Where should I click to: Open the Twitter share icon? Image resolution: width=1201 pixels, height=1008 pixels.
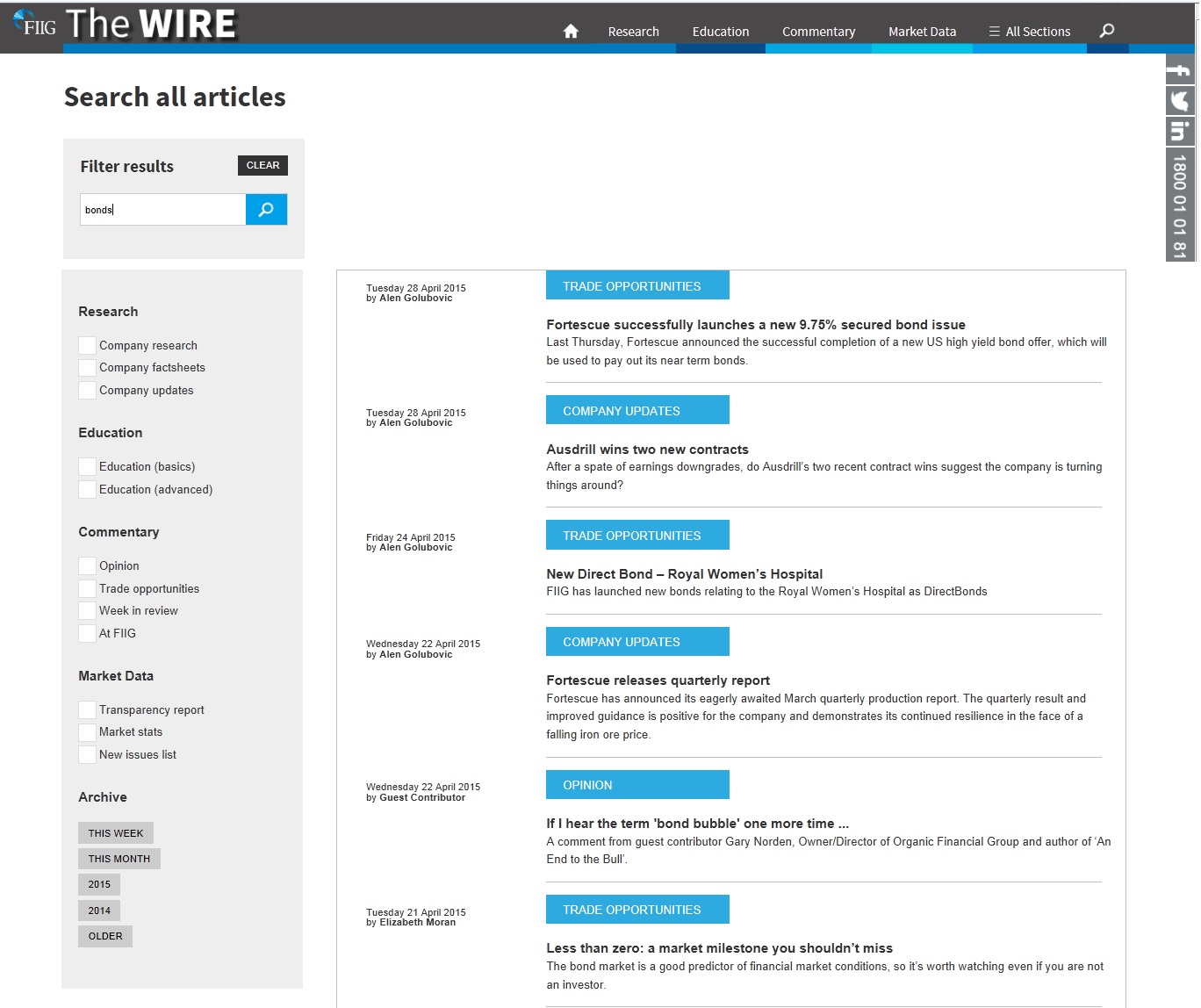click(x=1179, y=101)
